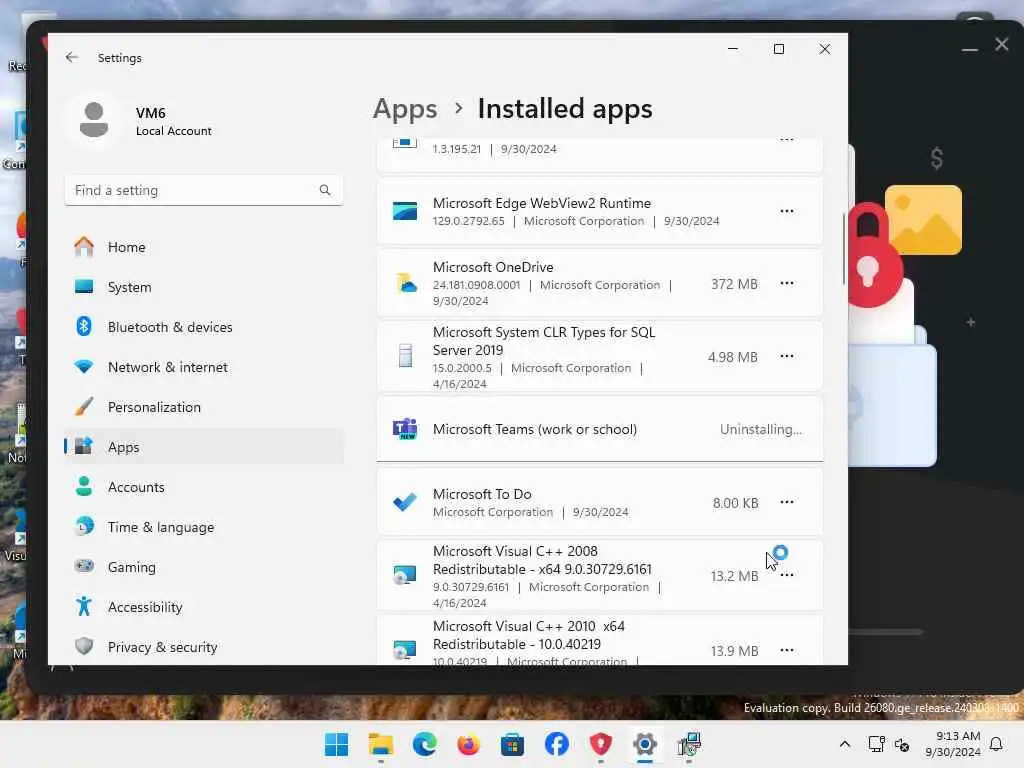Go back using the Settings back arrow

pyautogui.click(x=72, y=57)
